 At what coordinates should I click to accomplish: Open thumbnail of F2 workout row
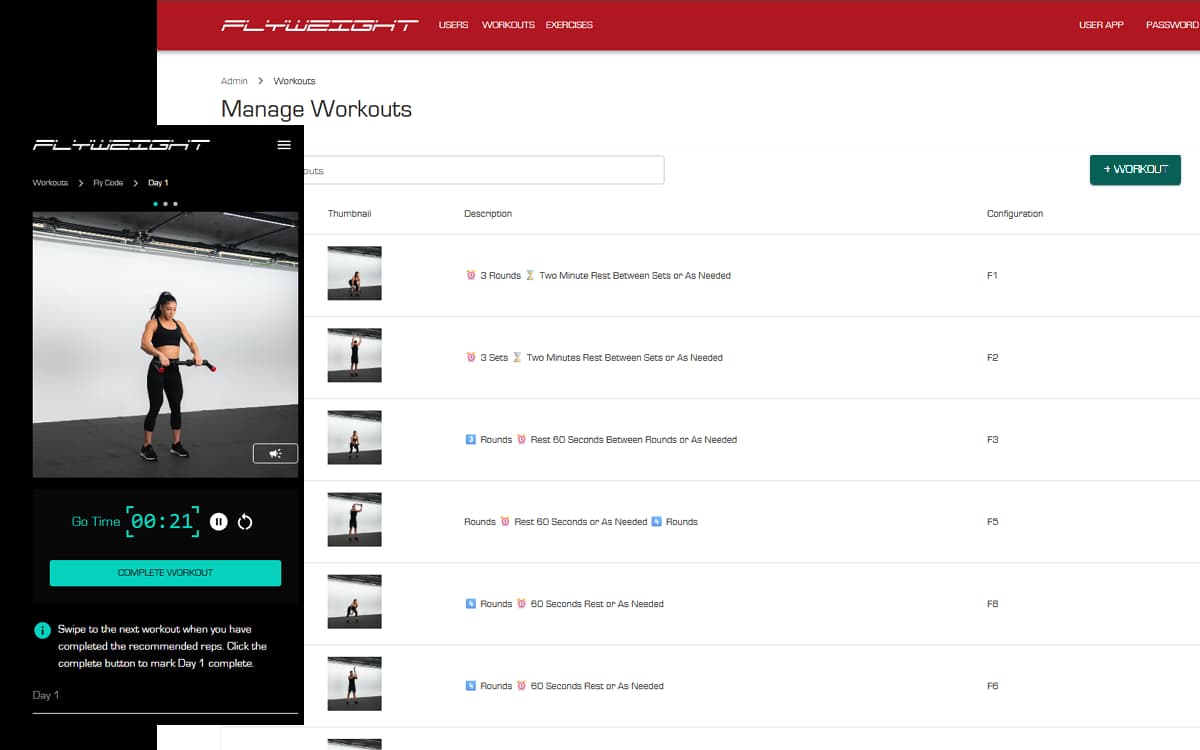(x=354, y=355)
